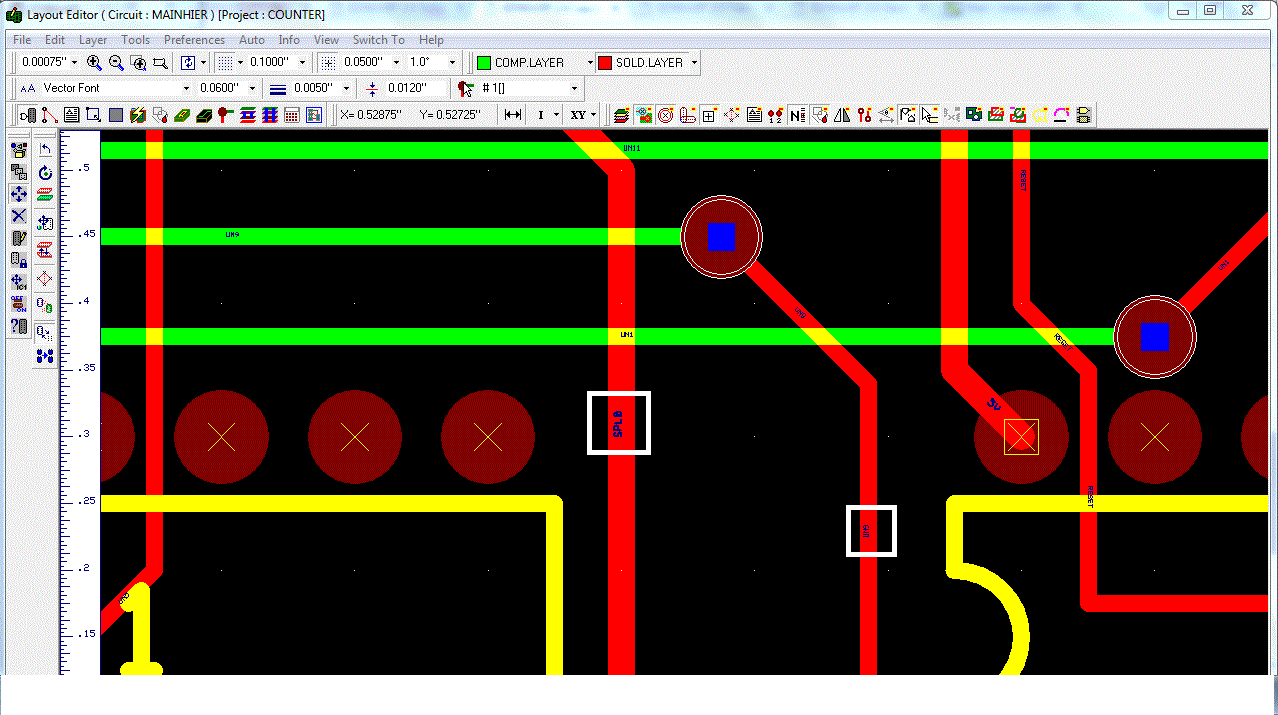Viewport: 1278px width, 715px height.
Task: Click the red-green layer swap icon
Action: (x=45, y=194)
